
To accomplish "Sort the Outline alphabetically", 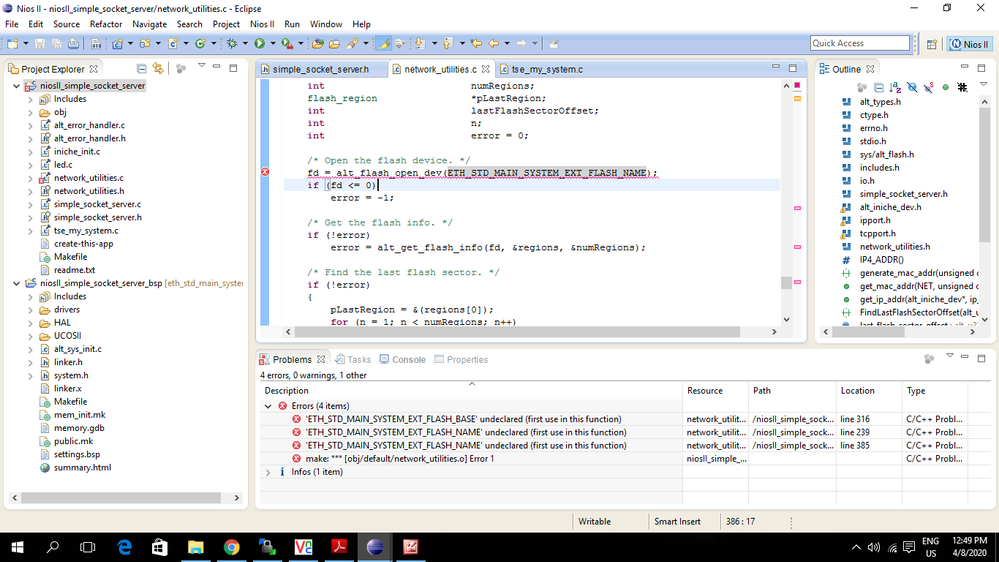I will pos(896,88).
